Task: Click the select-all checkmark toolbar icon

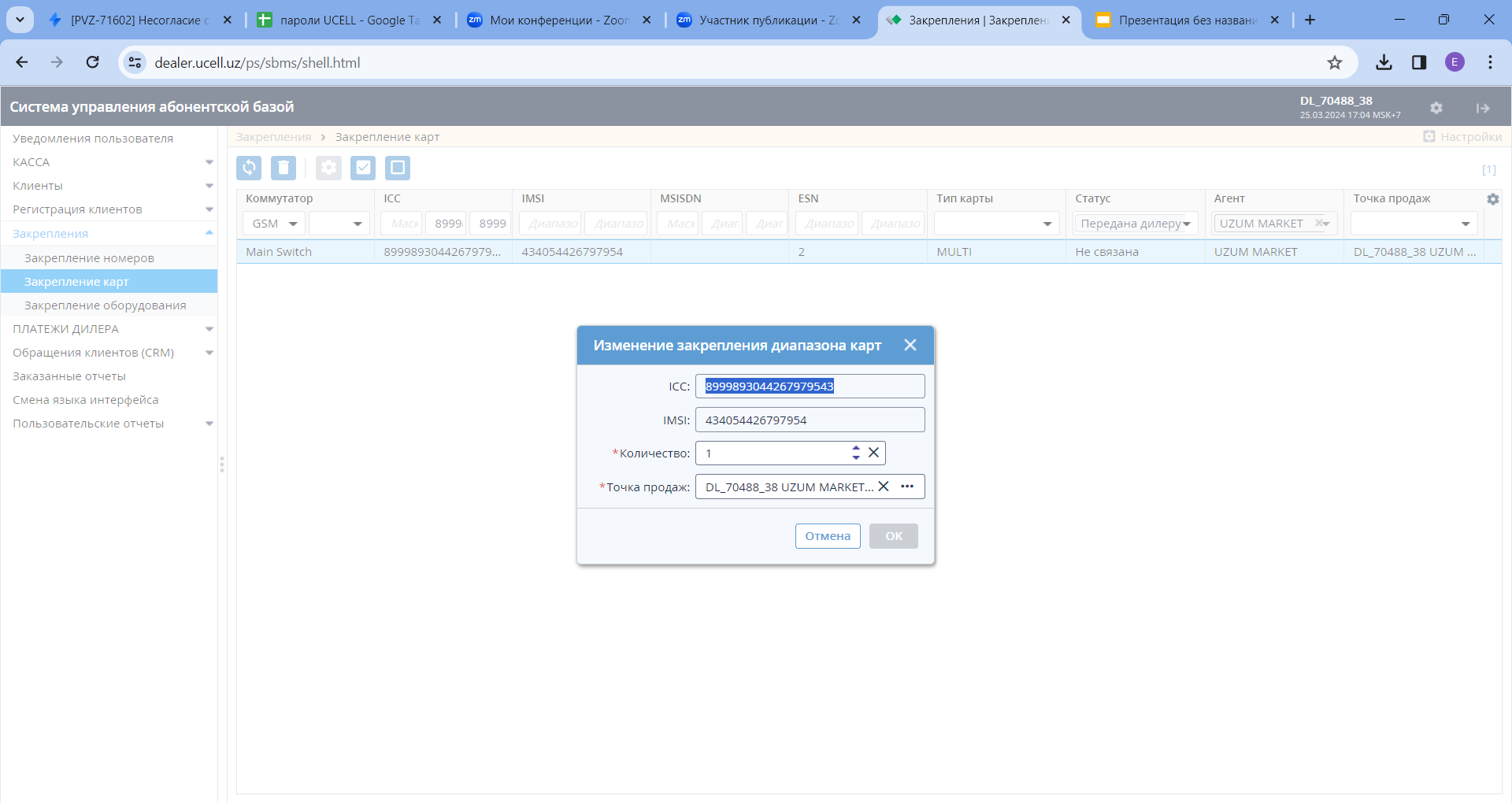Action: point(363,168)
